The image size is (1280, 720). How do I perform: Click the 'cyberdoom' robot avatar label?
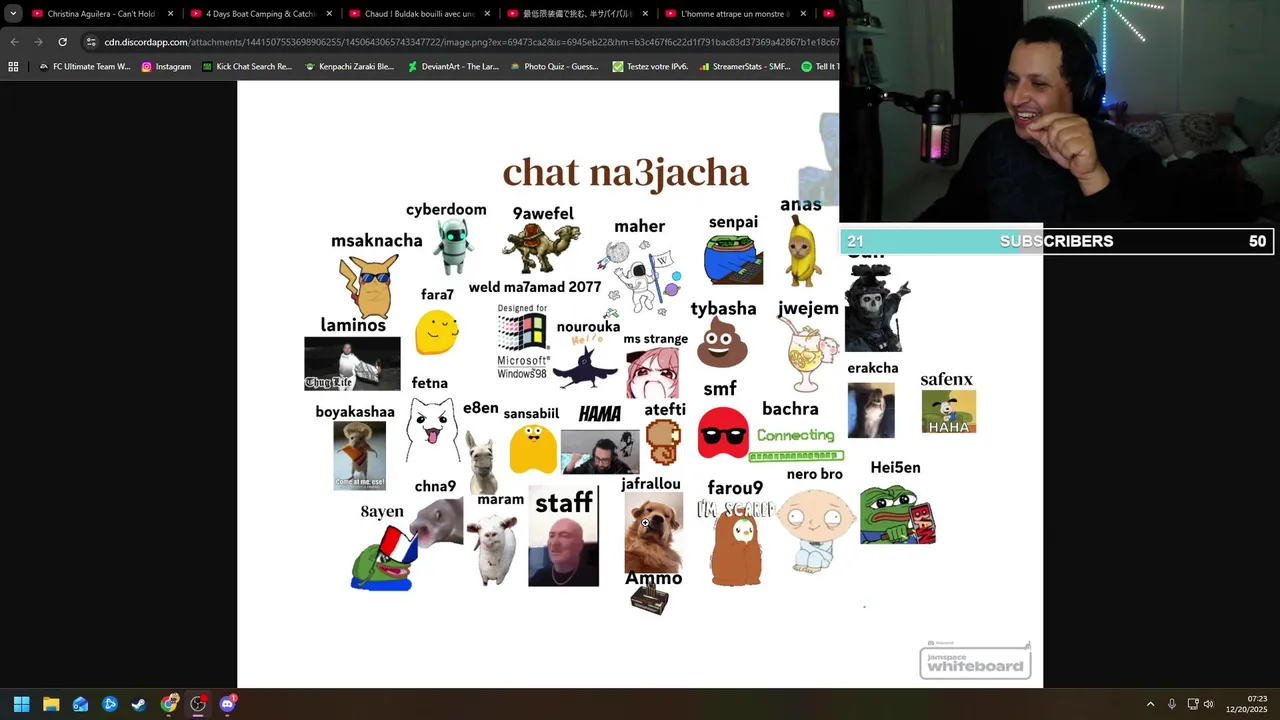pos(446,209)
